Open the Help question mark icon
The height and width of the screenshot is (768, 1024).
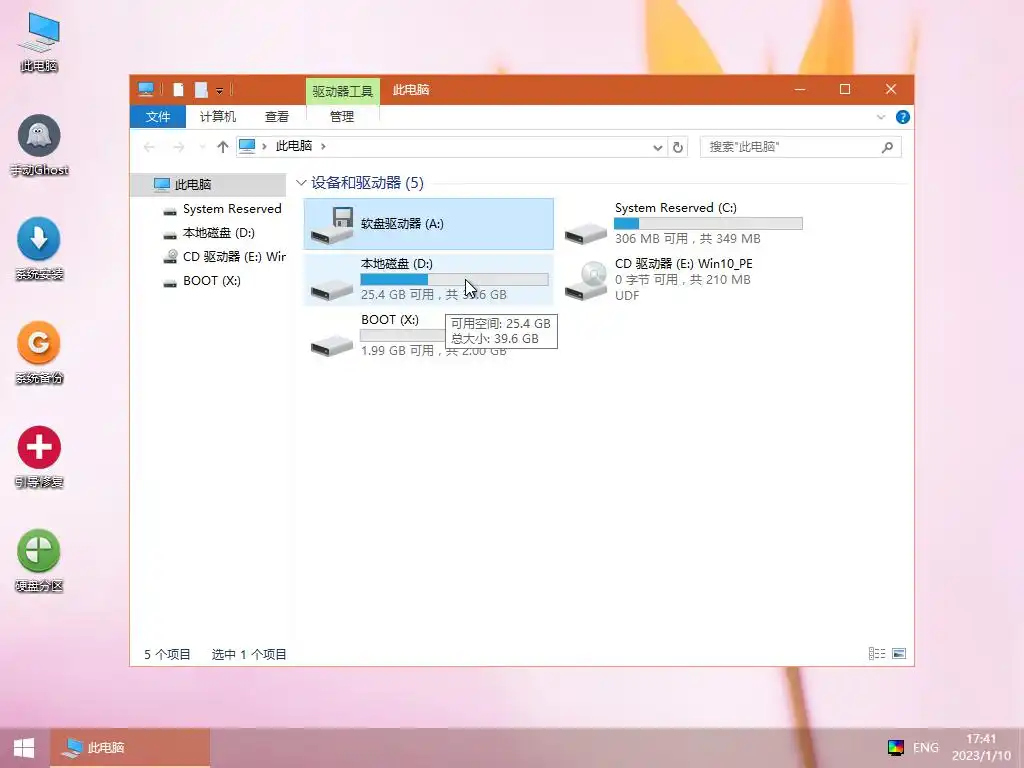pos(903,117)
